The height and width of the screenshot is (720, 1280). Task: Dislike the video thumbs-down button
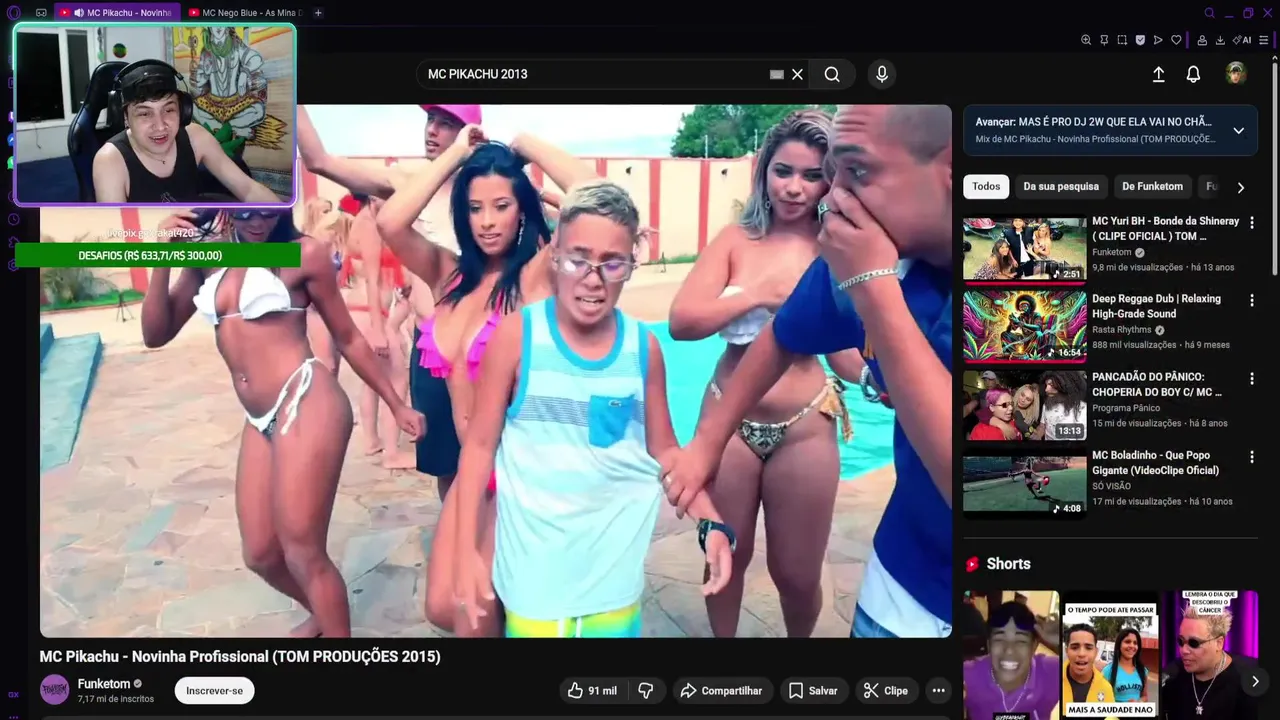click(x=646, y=691)
